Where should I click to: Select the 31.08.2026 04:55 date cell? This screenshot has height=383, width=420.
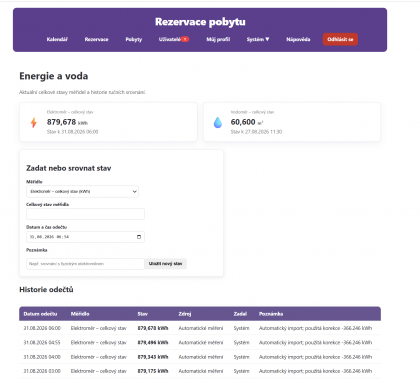42,343
